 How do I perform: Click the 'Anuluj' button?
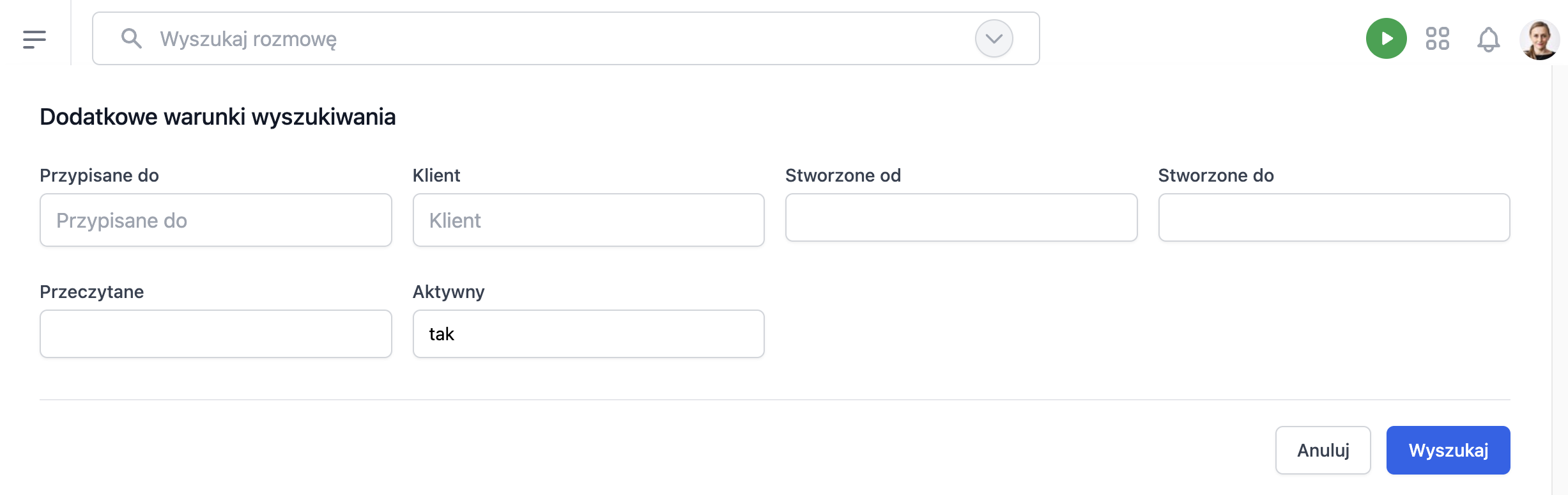[x=1323, y=450]
